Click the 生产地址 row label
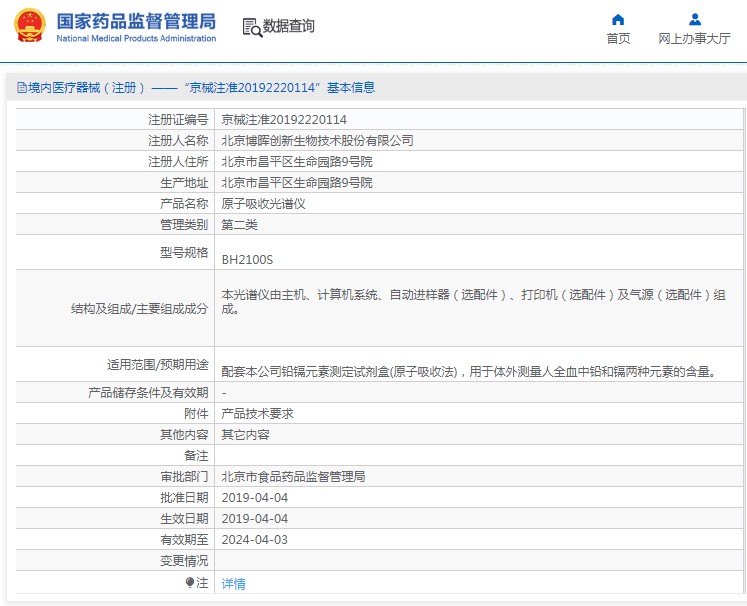Viewport: 747px width, 606px height. [x=184, y=182]
